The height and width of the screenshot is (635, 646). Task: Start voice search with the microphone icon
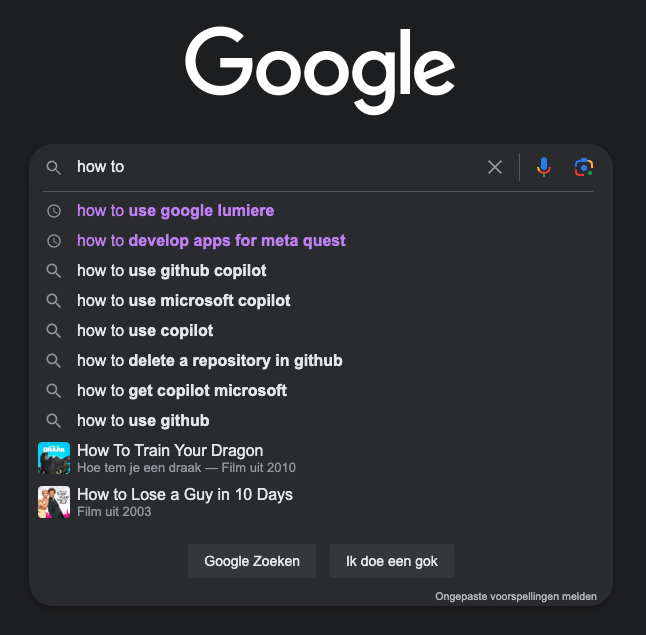(x=543, y=167)
